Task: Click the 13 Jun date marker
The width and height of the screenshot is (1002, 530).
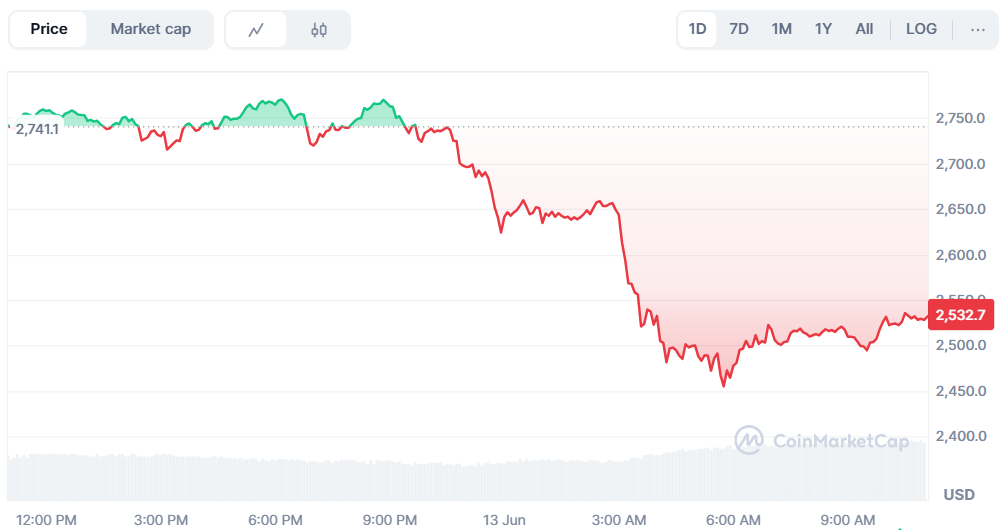Action: tap(505, 519)
